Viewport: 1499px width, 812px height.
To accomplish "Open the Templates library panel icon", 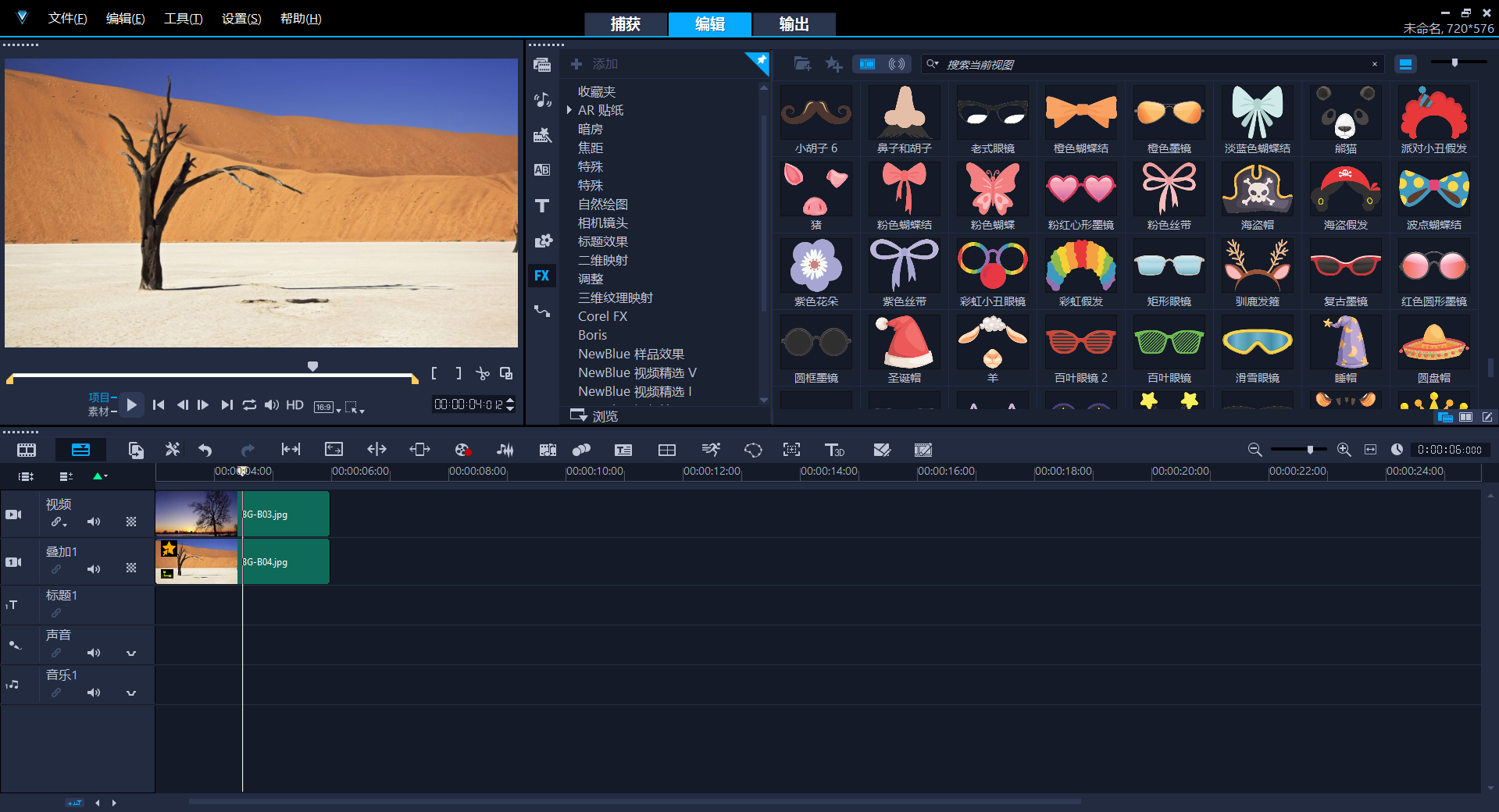I will [x=542, y=135].
